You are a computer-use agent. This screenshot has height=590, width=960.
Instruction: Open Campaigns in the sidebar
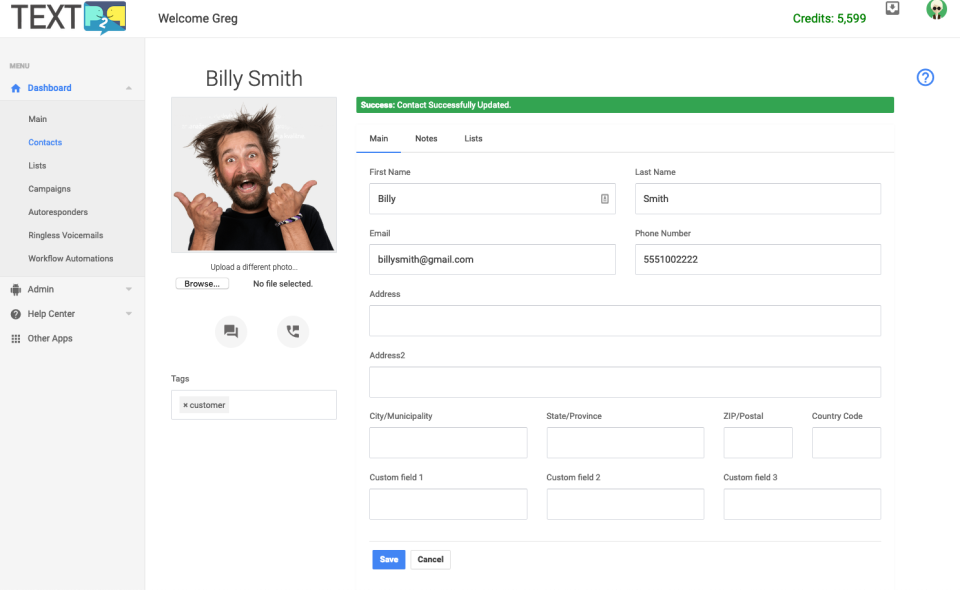[50, 189]
